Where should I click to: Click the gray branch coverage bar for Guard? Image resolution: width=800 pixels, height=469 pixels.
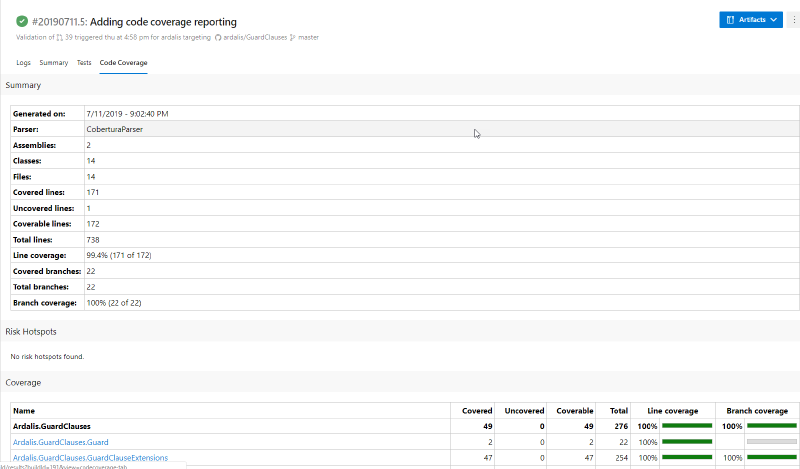click(771, 441)
